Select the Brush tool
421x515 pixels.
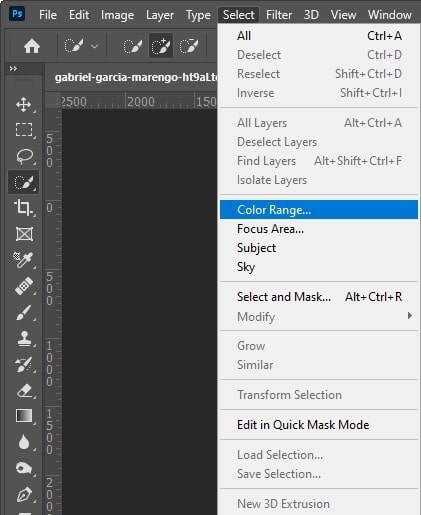click(24, 312)
